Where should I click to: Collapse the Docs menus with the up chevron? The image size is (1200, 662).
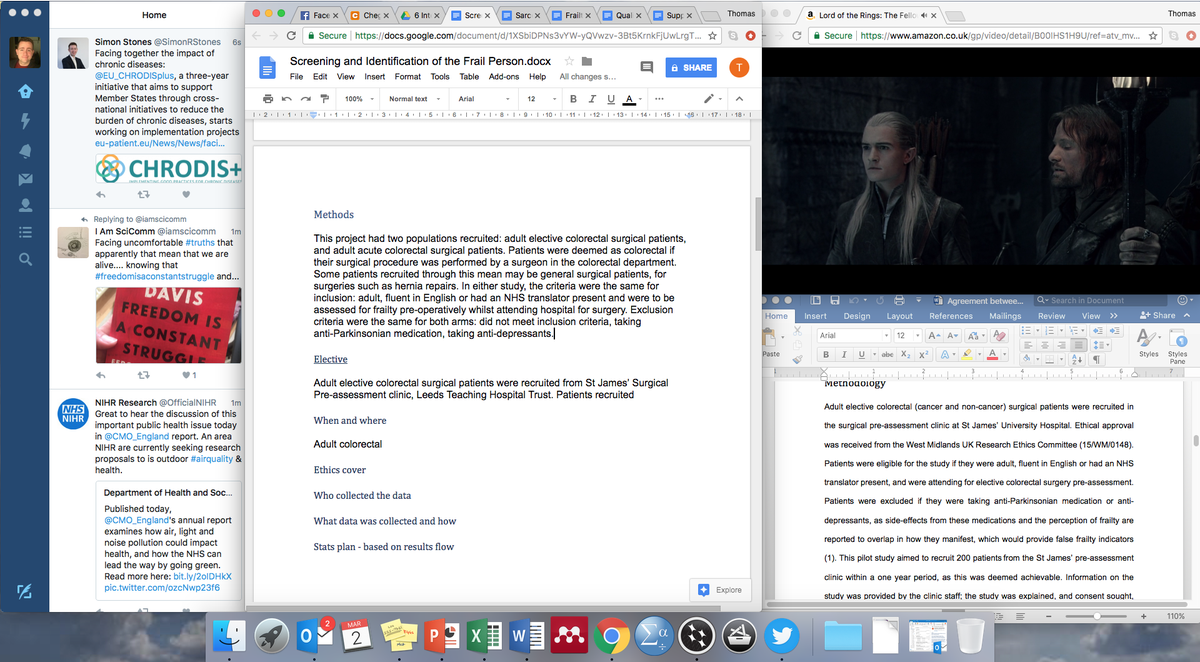[x=739, y=99]
